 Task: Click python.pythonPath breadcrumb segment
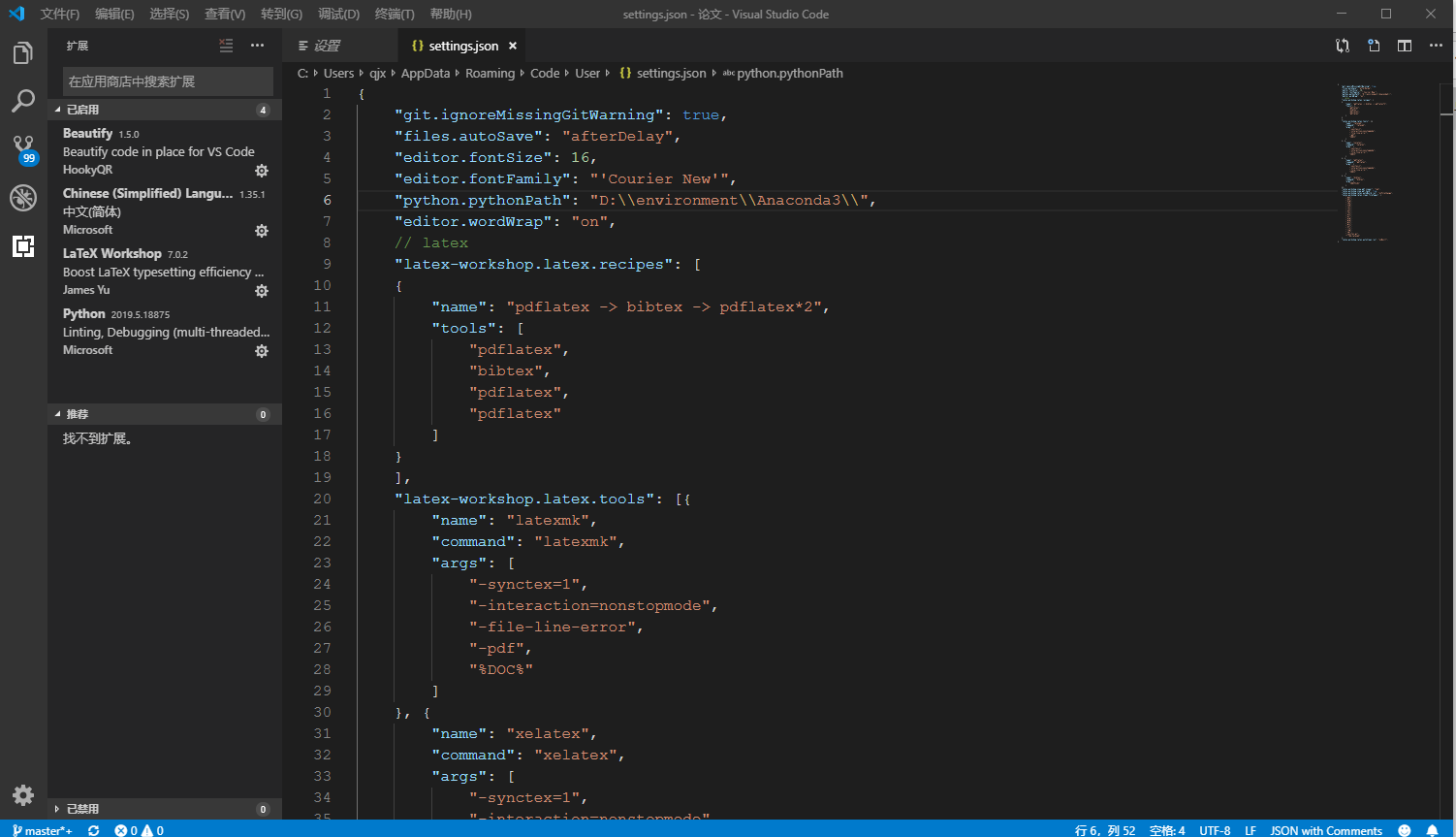(x=783, y=73)
